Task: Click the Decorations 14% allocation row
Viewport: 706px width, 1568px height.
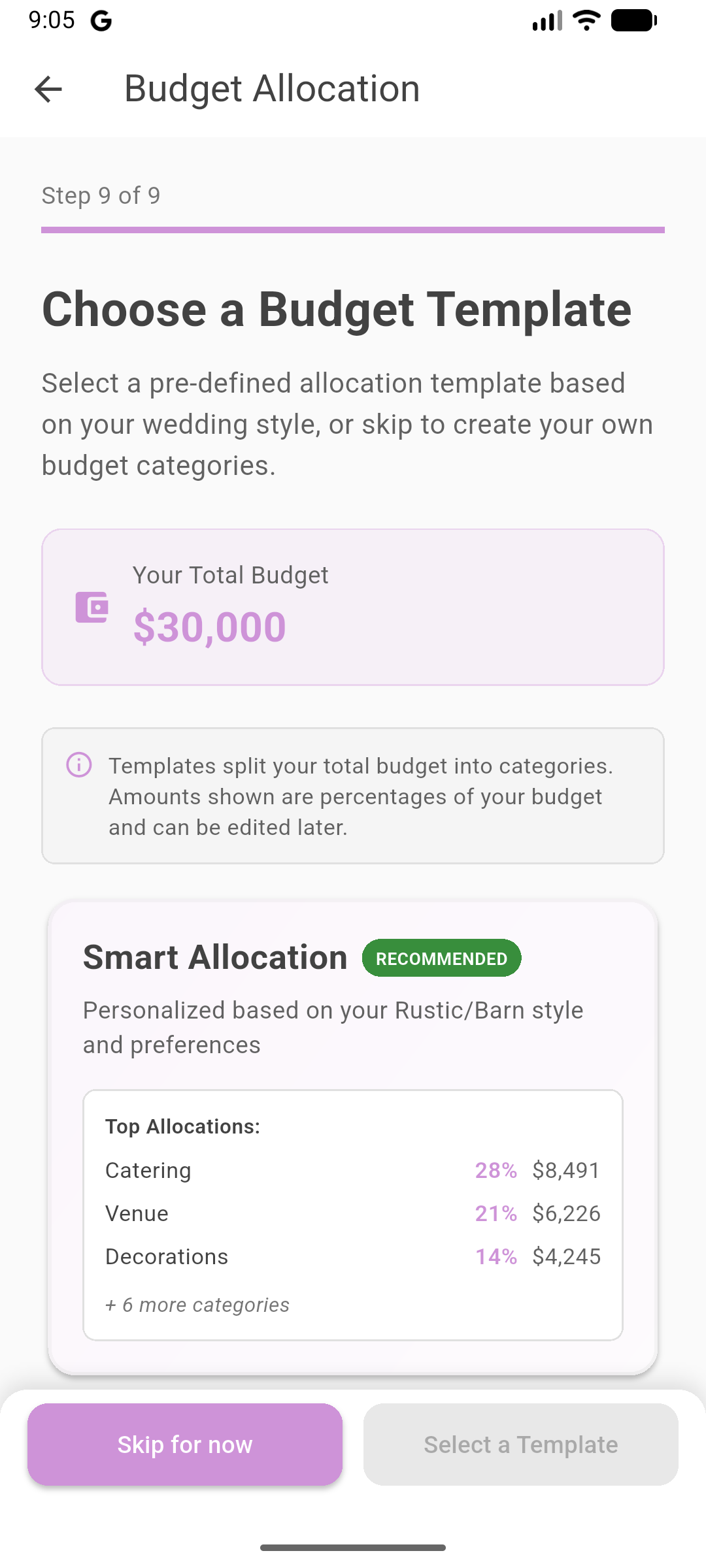Action: pos(353,1256)
